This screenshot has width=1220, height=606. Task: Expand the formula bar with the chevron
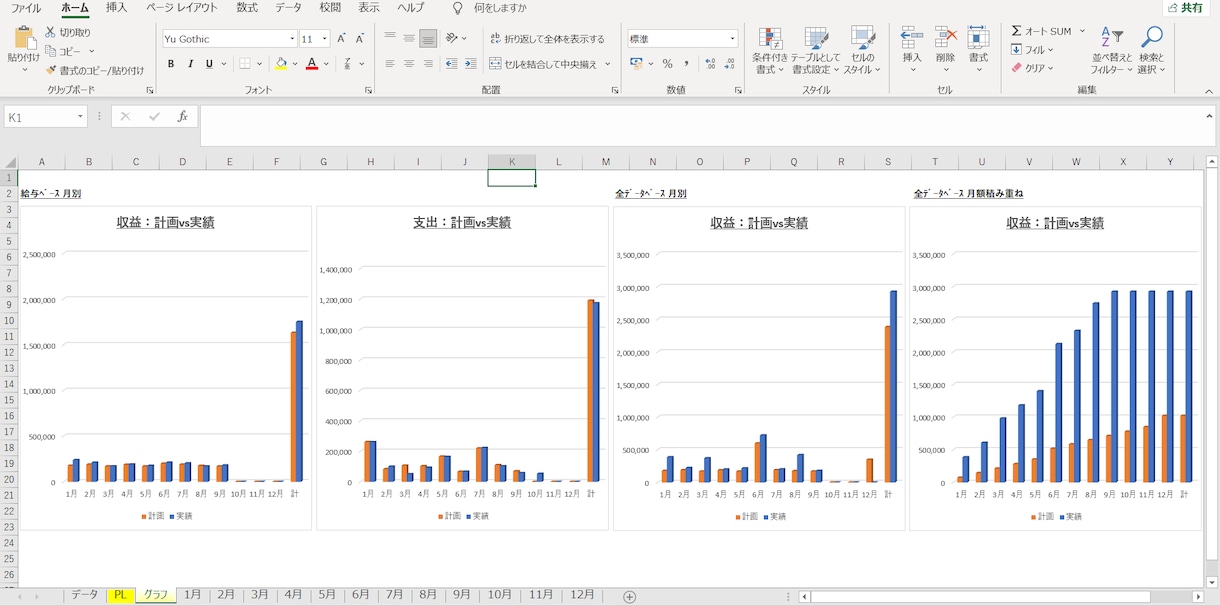[1210, 114]
